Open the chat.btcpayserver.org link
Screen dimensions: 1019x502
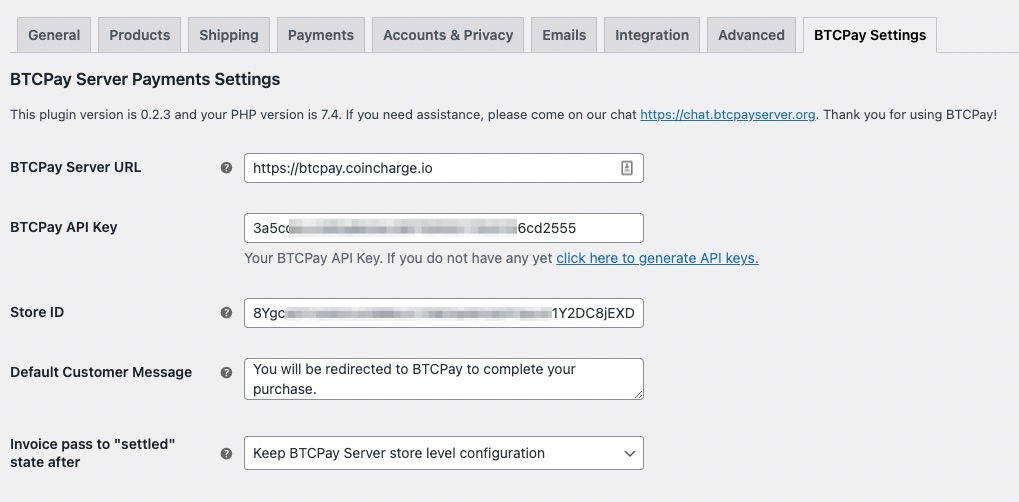click(x=728, y=114)
